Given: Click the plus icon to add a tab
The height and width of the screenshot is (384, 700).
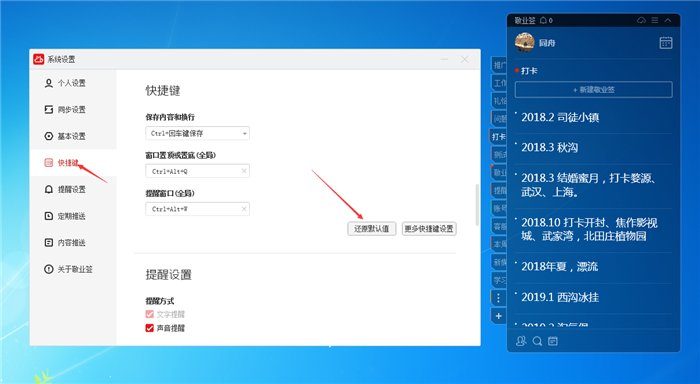Looking at the screenshot, I should click(499, 316).
